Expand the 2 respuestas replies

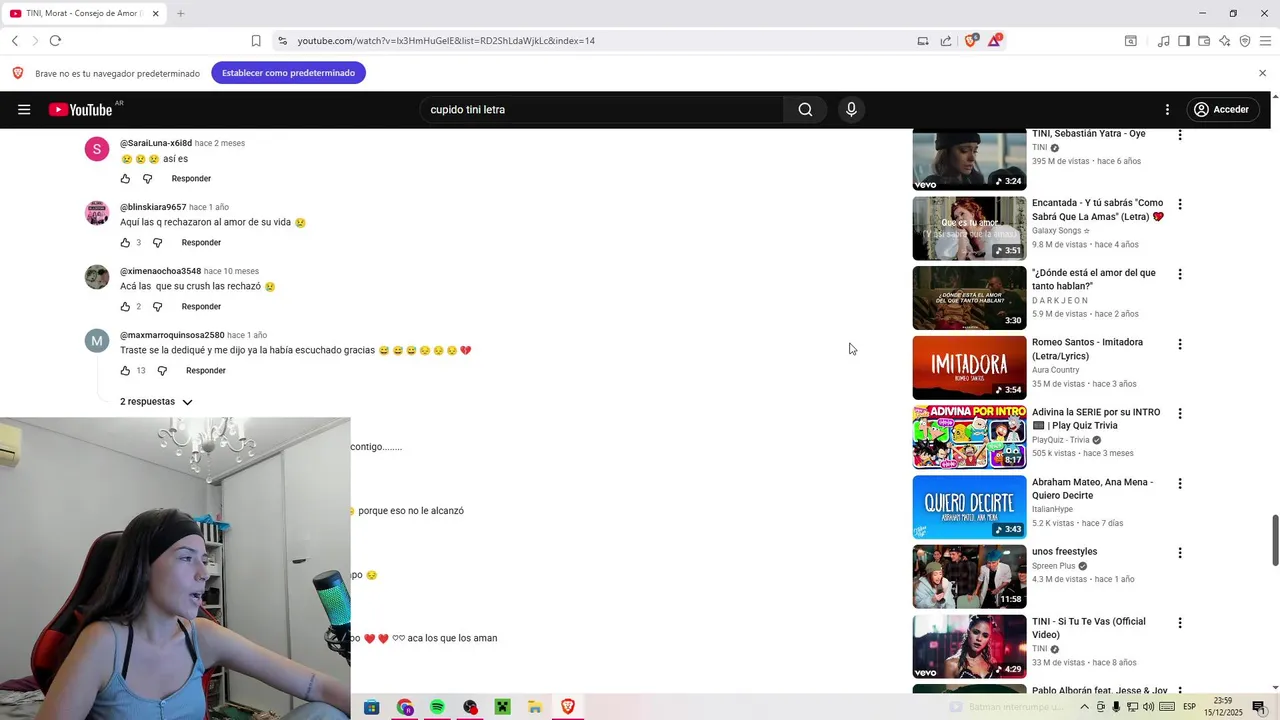click(156, 402)
